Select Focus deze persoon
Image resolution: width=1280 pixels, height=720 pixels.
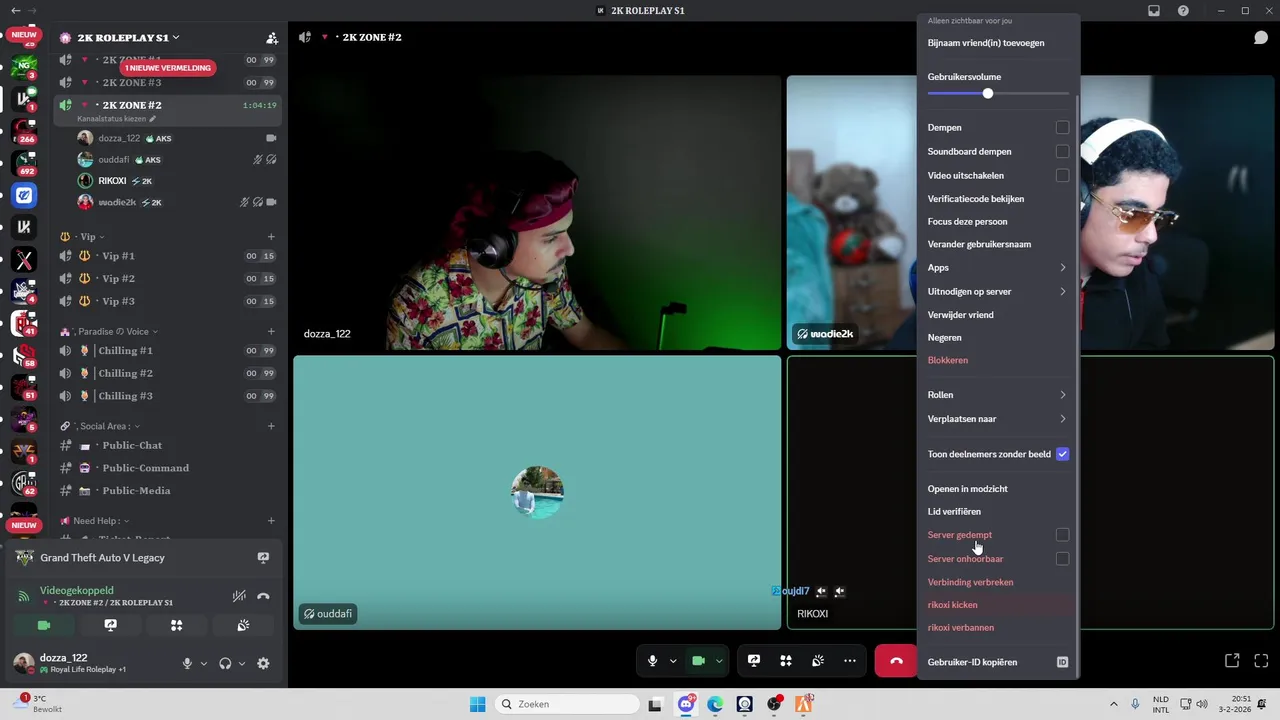(x=967, y=222)
